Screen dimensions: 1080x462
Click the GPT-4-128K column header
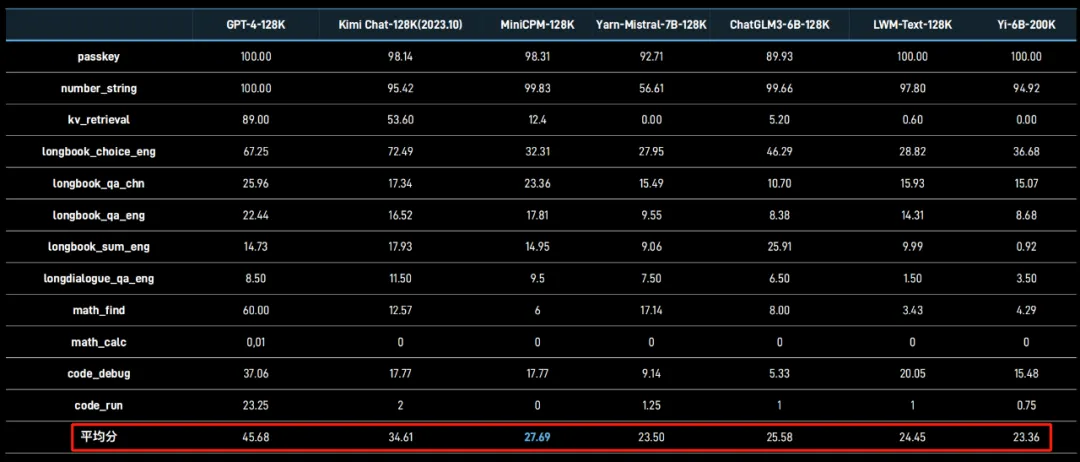[x=256, y=25]
